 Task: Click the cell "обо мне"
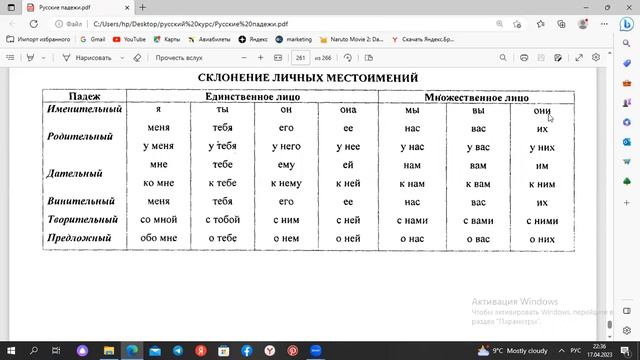click(x=159, y=238)
